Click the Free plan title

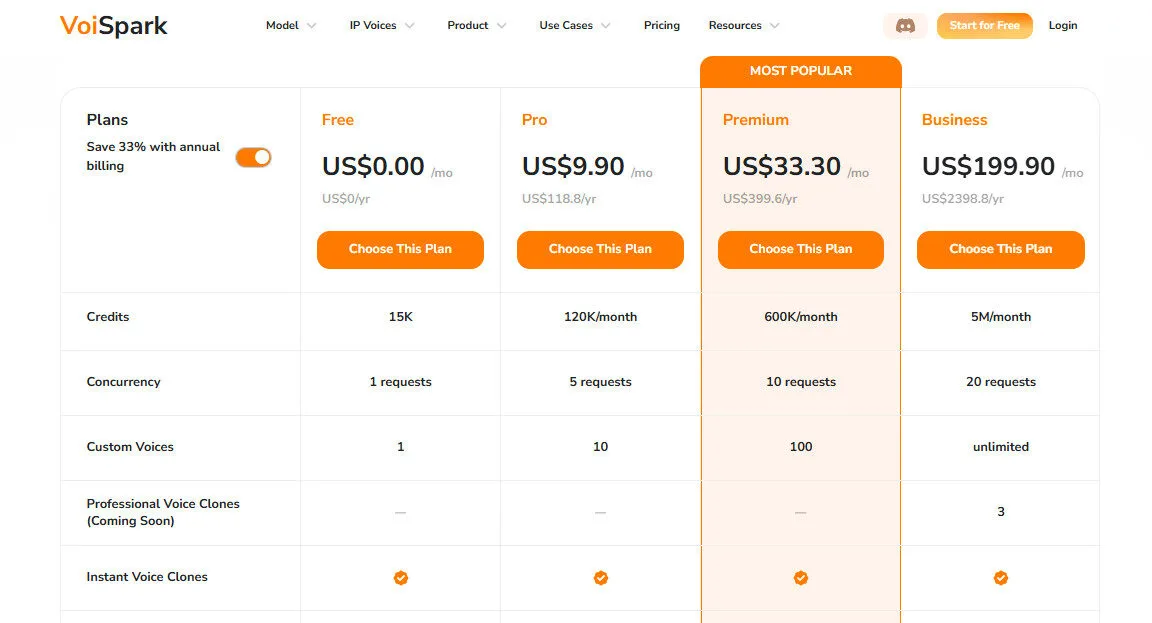click(337, 120)
